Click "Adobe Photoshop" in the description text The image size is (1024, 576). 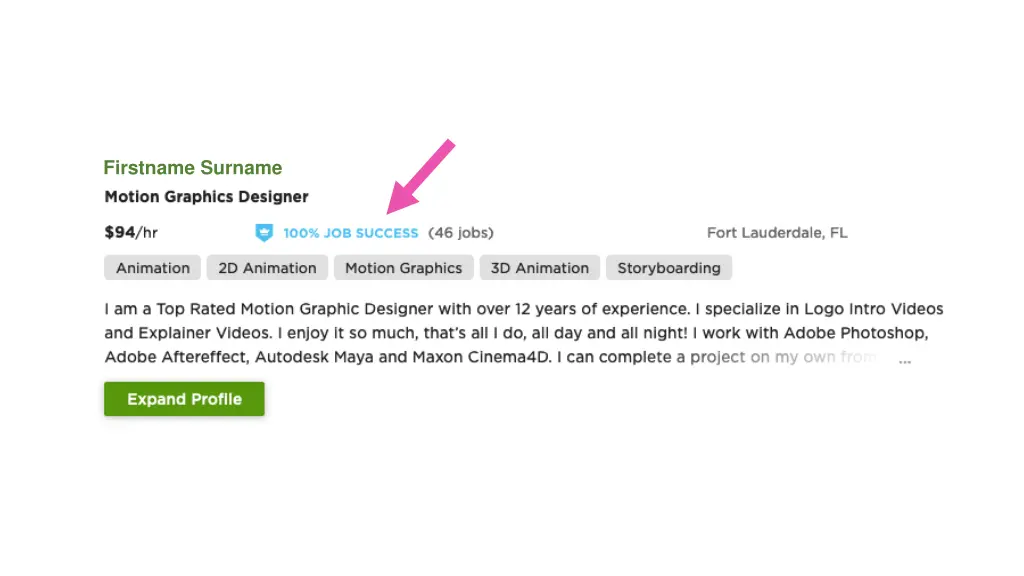click(x=856, y=333)
